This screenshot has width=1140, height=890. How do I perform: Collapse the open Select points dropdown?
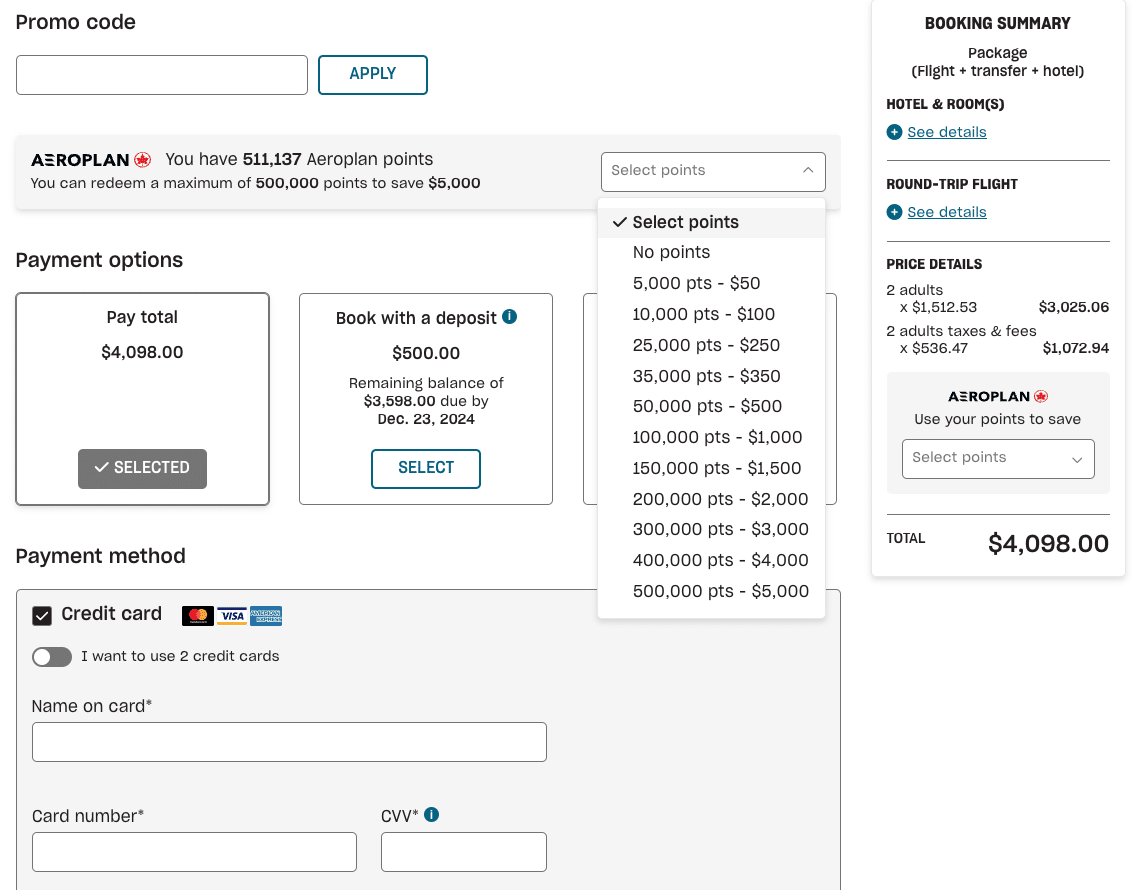(x=713, y=171)
